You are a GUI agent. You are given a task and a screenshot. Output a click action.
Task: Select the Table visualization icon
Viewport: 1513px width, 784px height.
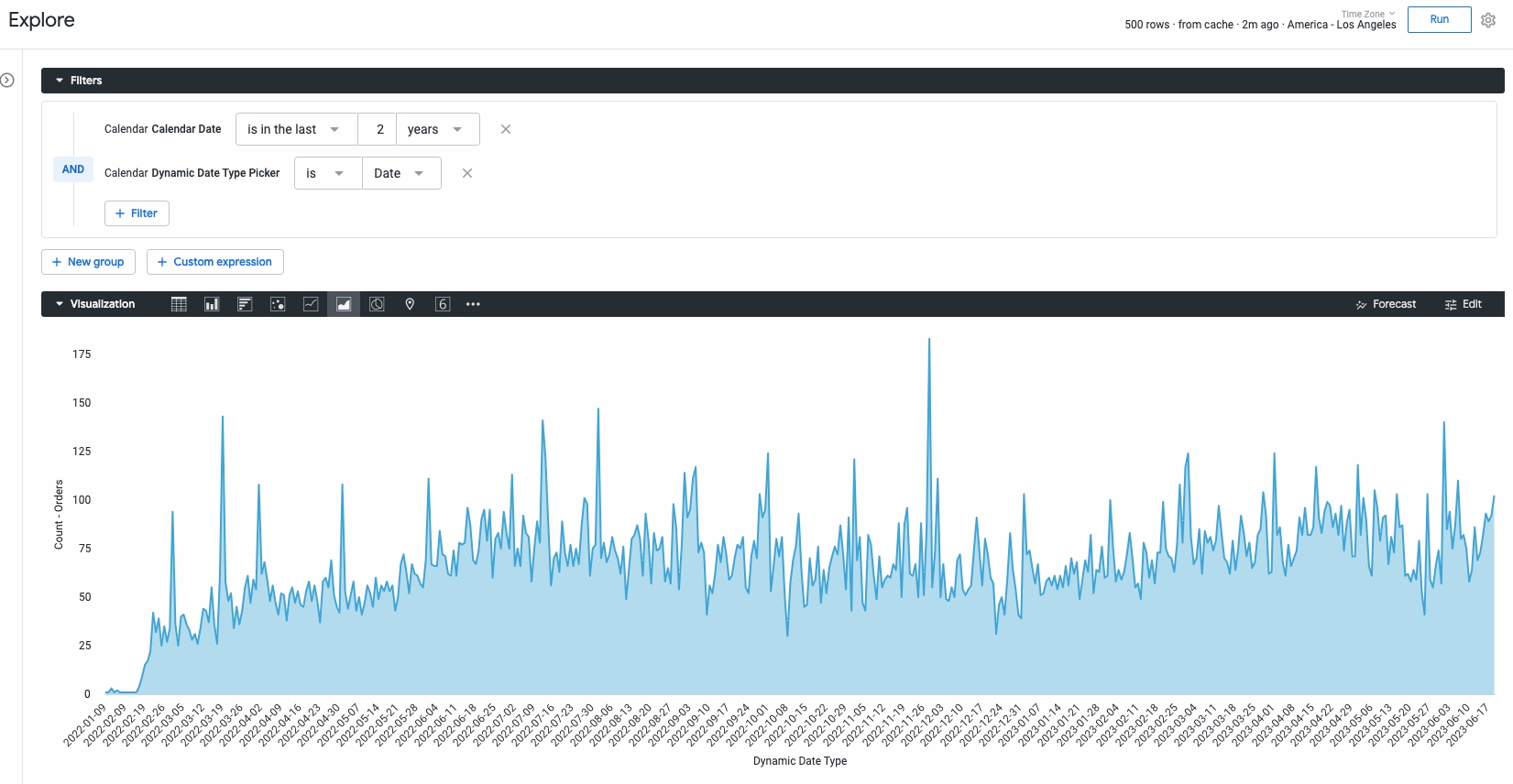179,304
